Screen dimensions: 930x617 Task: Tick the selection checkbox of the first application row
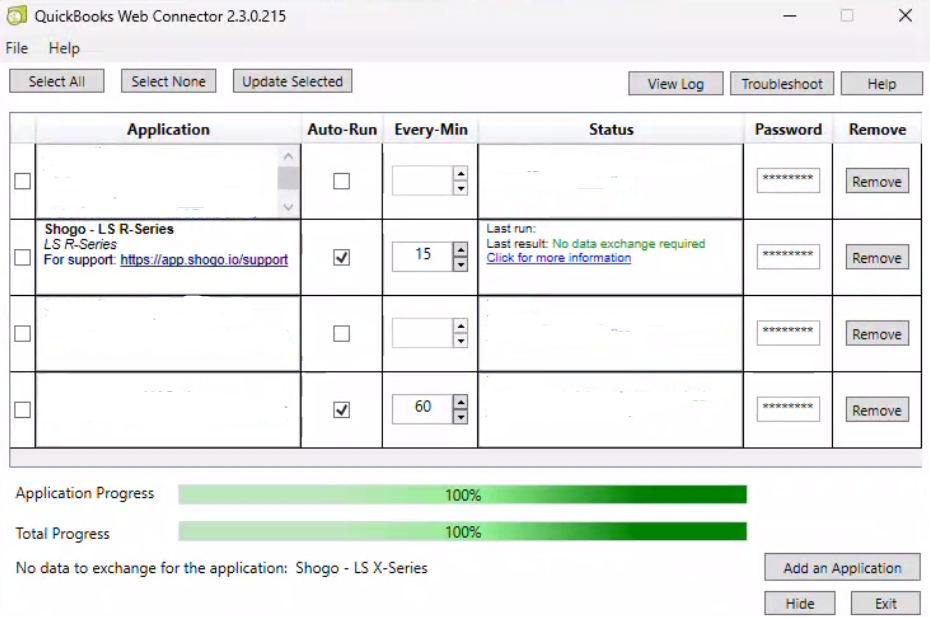pyautogui.click(x=23, y=181)
